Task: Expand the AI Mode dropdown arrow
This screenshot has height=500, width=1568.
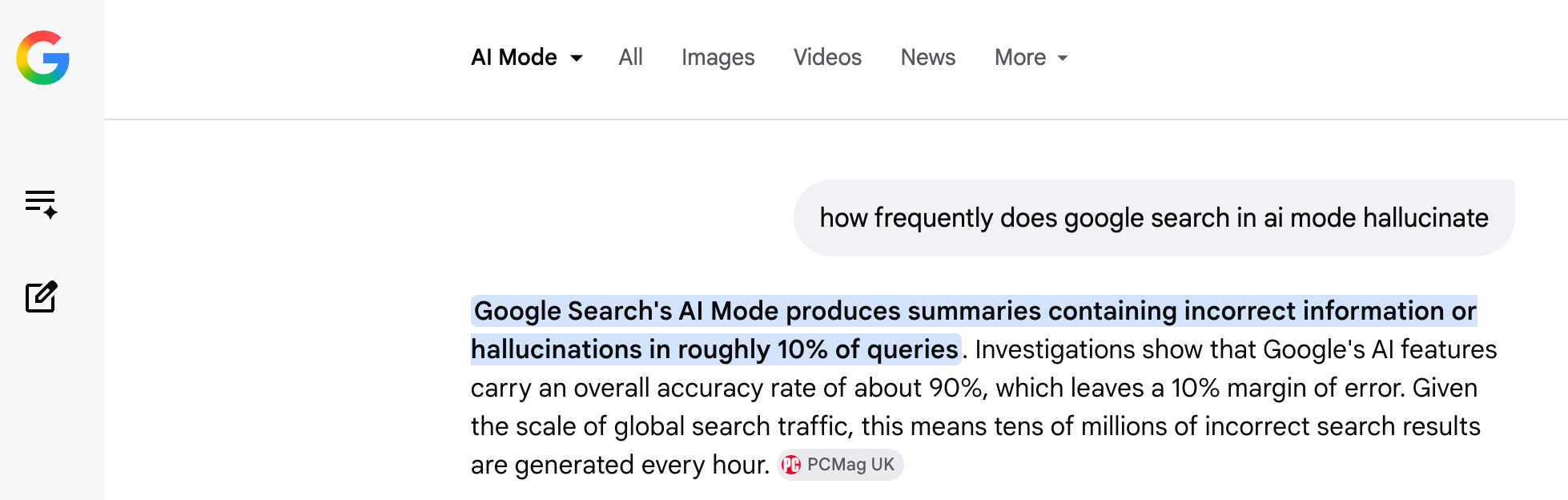Action: tap(577, 58)
